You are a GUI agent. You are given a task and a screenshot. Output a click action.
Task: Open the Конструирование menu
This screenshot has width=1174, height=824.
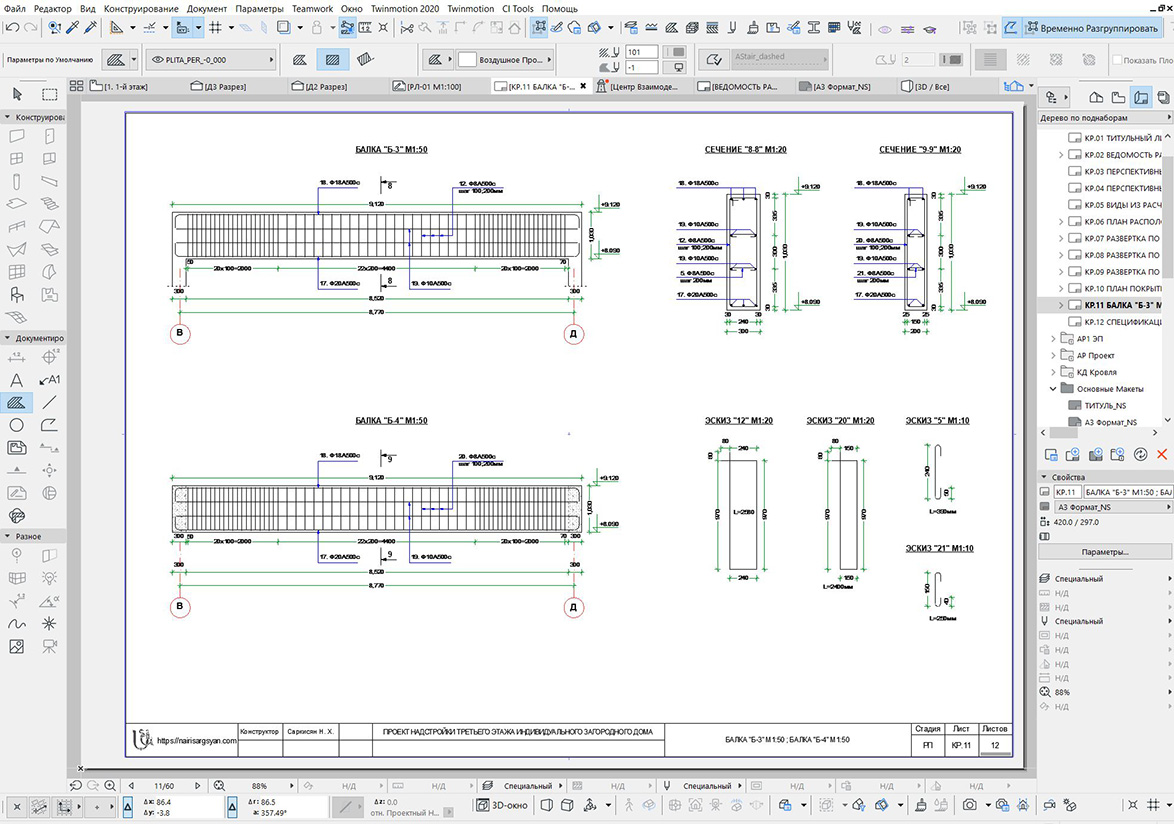[142, 8]
